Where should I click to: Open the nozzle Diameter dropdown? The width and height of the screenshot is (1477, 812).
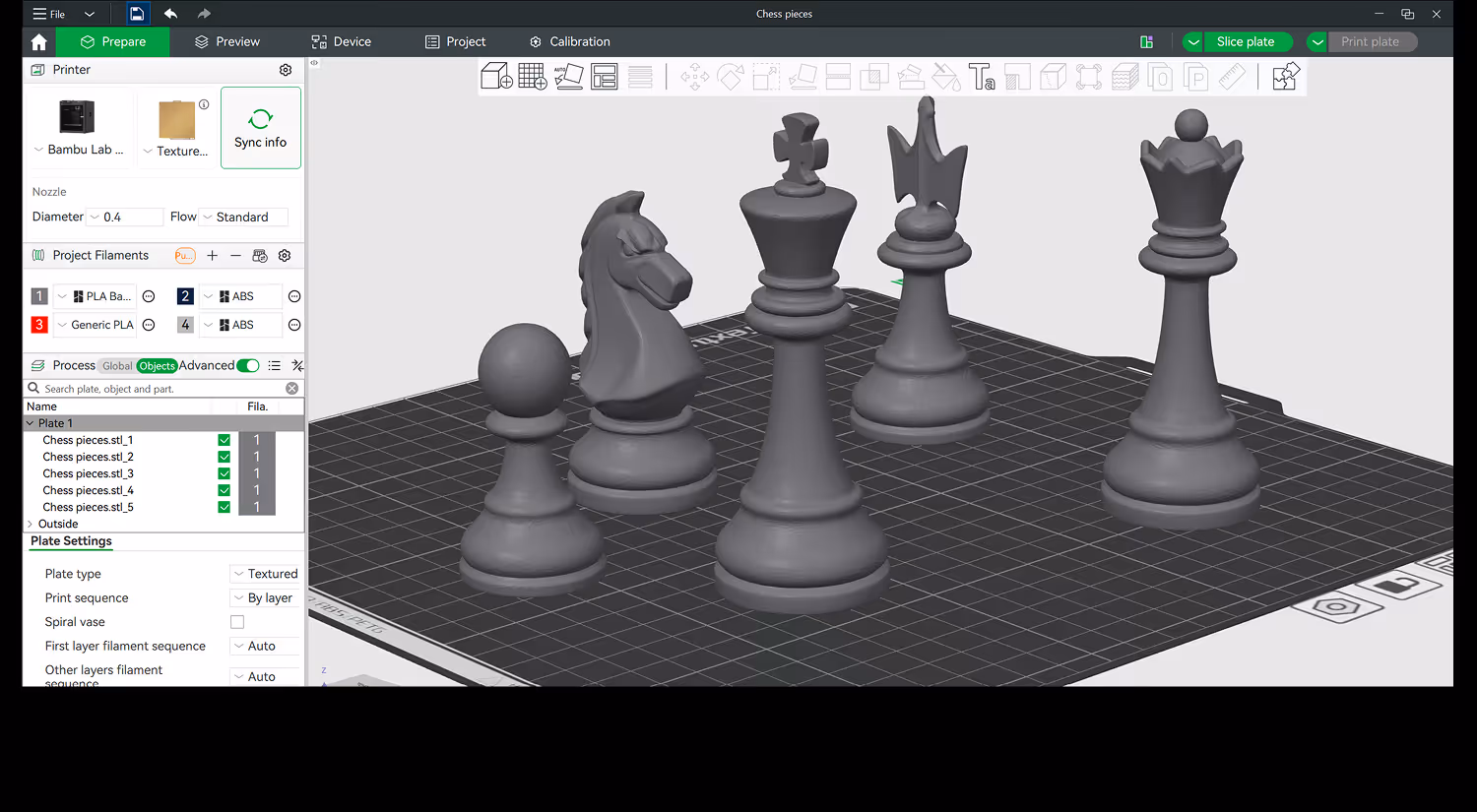pyautogui.click(x=125, y=217)
